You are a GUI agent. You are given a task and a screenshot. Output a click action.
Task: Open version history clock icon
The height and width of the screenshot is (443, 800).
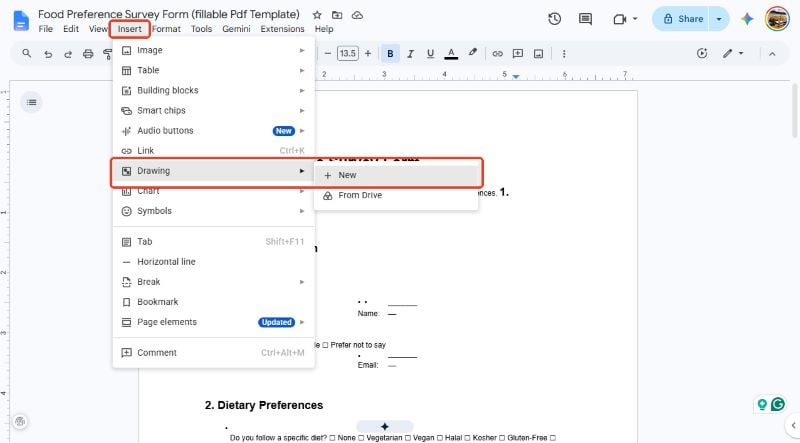[x=555, y=19]
